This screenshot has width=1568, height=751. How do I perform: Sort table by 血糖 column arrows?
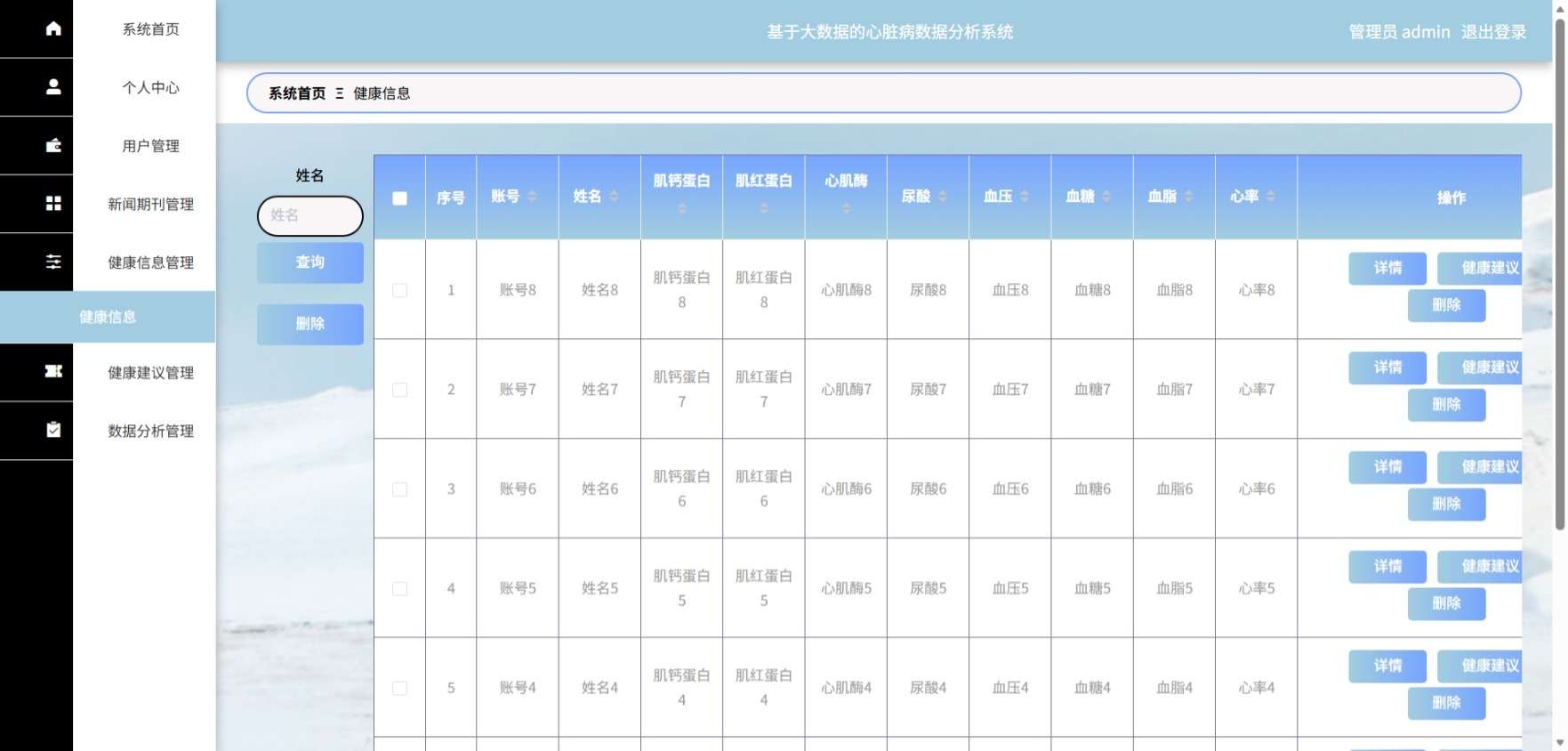pyautogui.click(x=1106, y=196)
